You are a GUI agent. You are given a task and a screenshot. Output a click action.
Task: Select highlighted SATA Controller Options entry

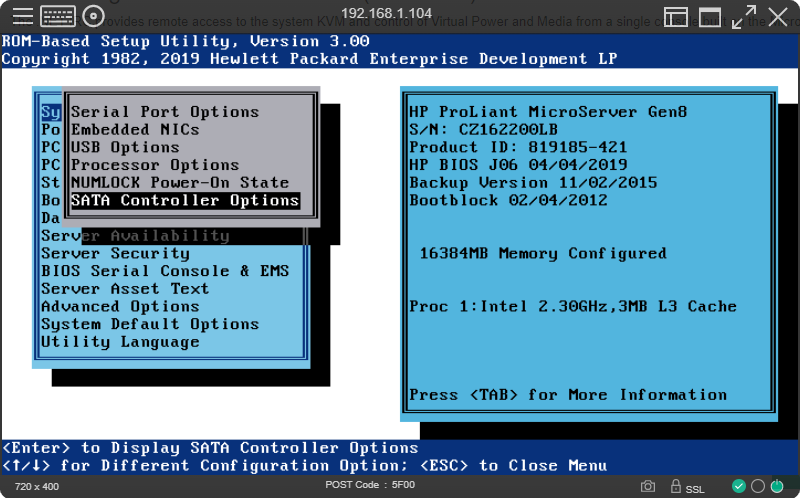click(x=185, y=201)
